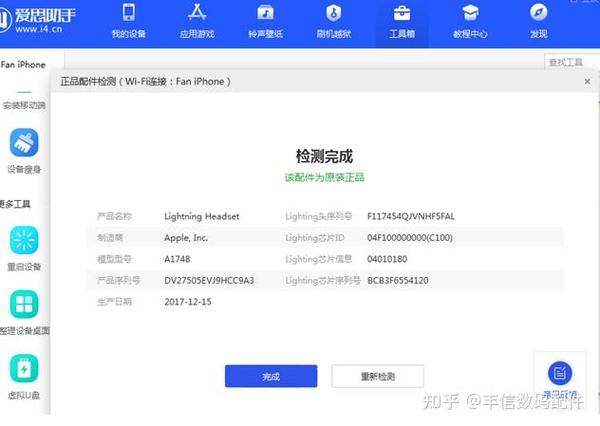600x426 pixels.
Task: Click the 制造商 field label
Action: pyautogui.click(x=110, y=238)
